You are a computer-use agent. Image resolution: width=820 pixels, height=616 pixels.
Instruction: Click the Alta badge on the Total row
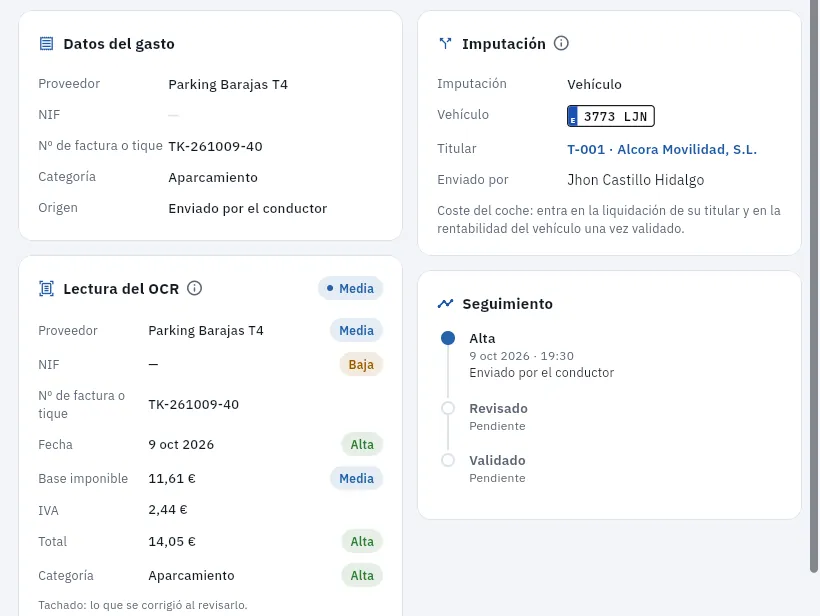pos(362,541)
